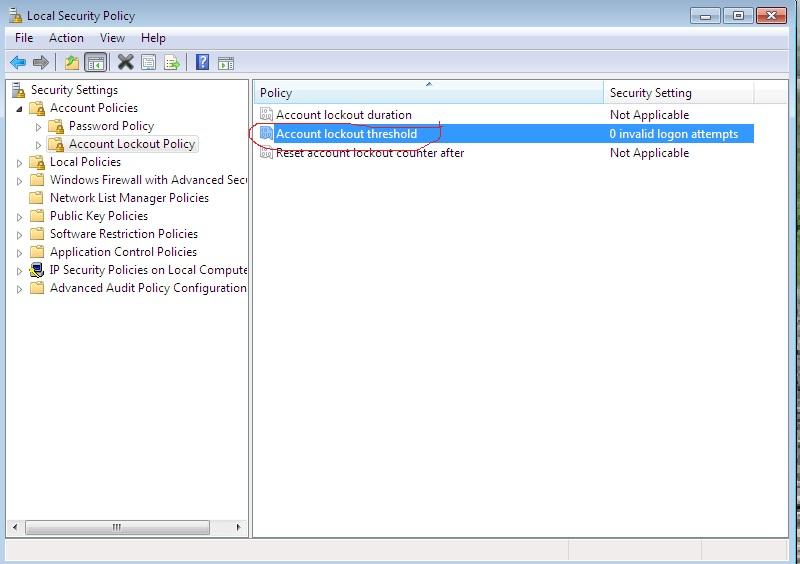Open the Help menu

[x=153, y=38]
